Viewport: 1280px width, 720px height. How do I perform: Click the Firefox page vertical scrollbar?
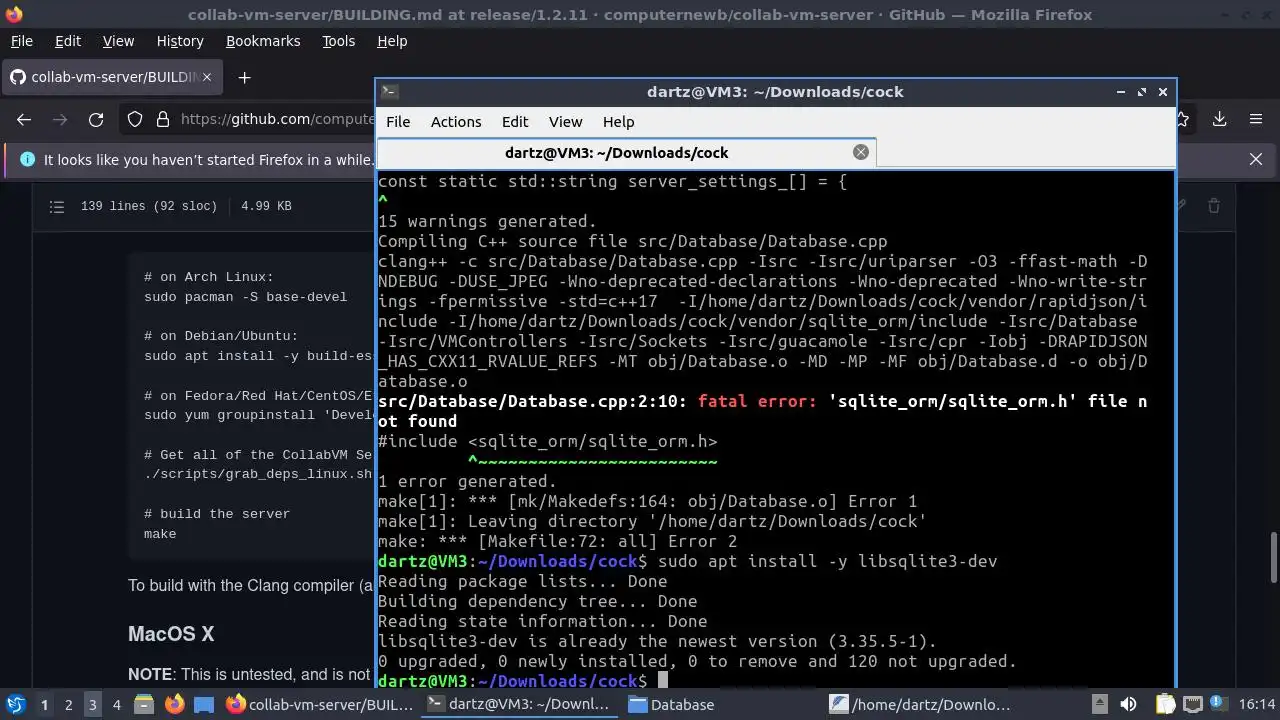(1273, 558)
